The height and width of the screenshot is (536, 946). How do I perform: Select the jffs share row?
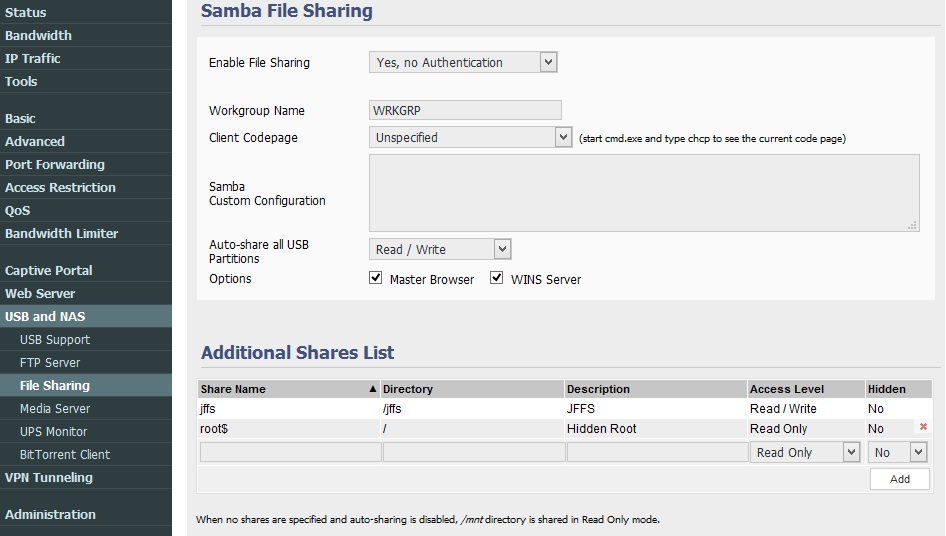point(565,409)
